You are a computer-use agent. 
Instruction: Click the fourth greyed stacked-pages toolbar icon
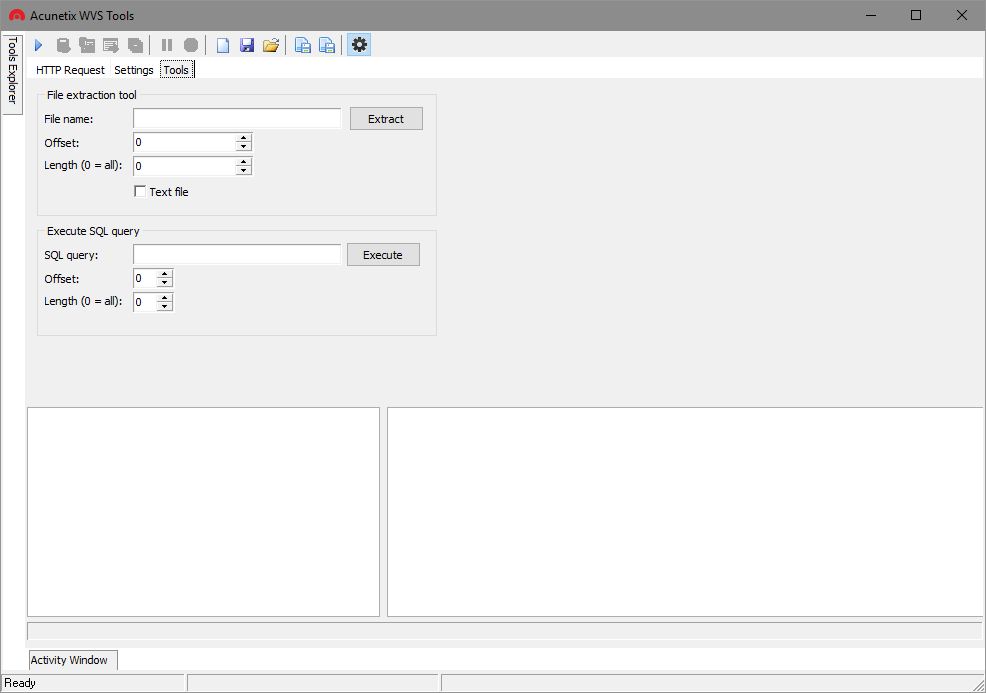click(x=135, y=45)
